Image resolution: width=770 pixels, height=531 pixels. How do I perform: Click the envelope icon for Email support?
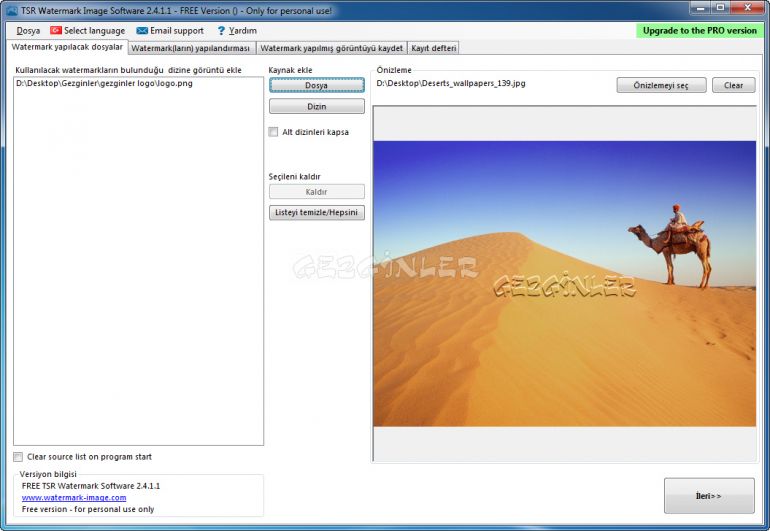[142, 31]
